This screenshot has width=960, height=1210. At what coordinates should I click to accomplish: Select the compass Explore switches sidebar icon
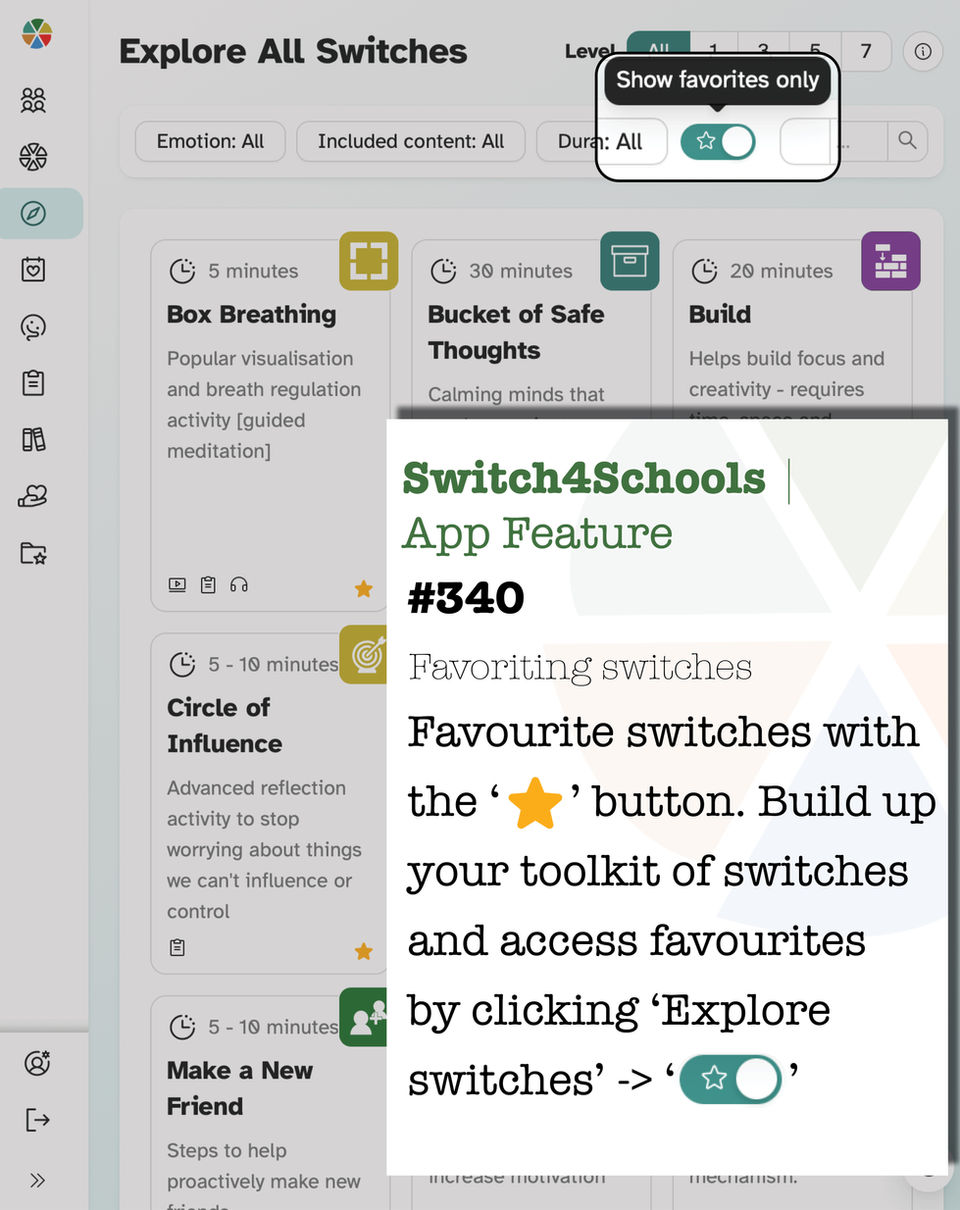34,213
